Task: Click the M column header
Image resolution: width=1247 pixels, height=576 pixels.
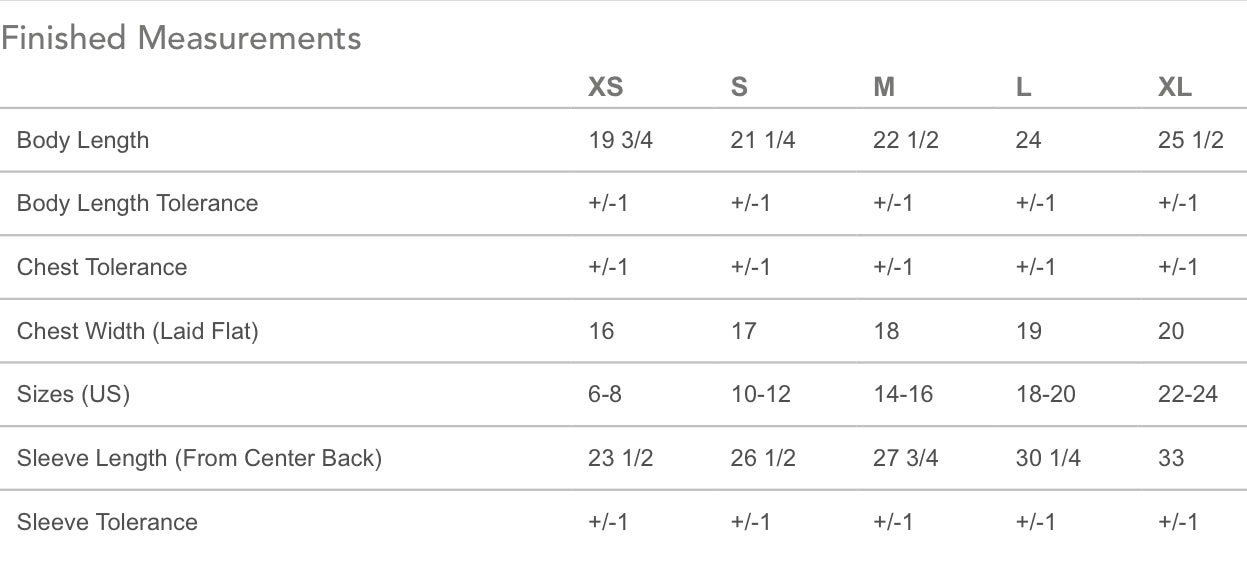Action: pyautogui.click(x=884, y=87)
